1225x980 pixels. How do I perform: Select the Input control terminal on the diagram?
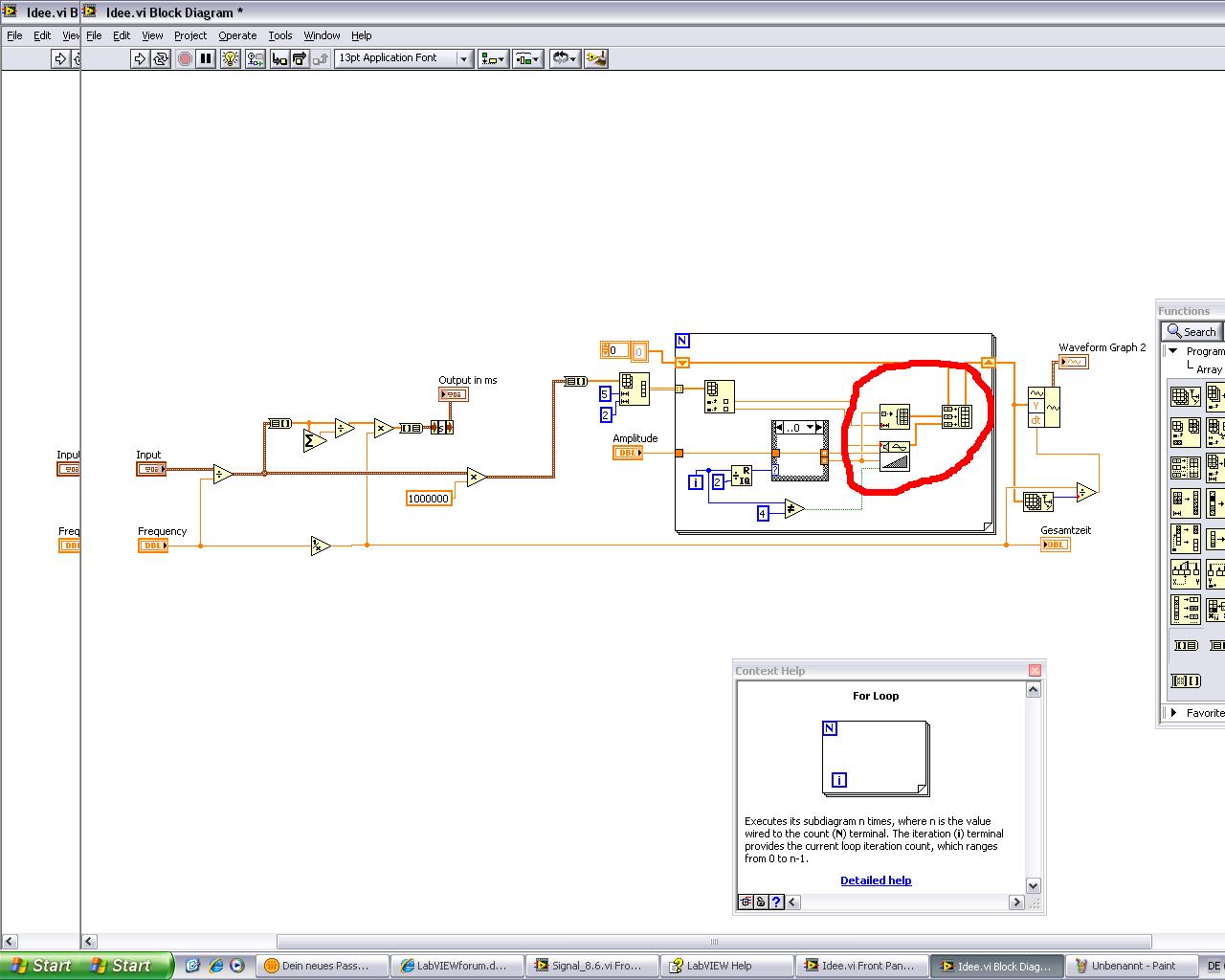coord(151,469)
